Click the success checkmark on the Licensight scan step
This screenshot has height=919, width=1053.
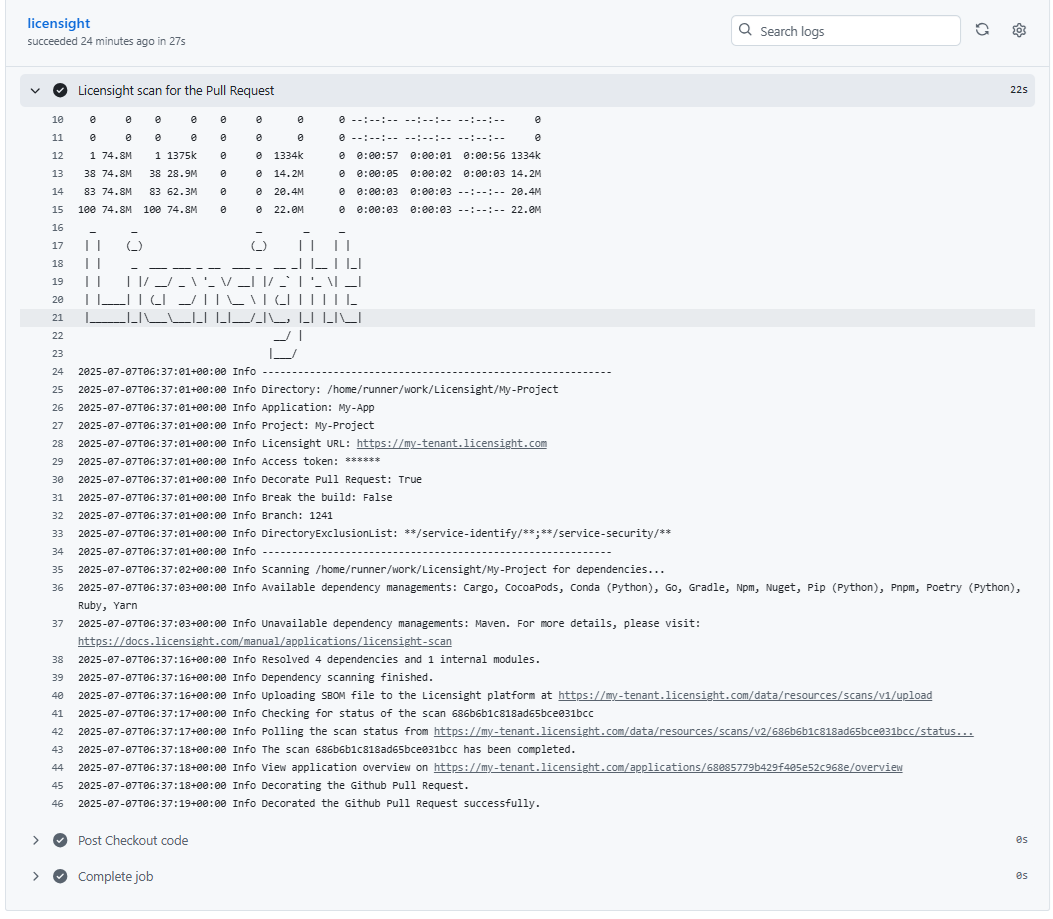tap(60, 89)
